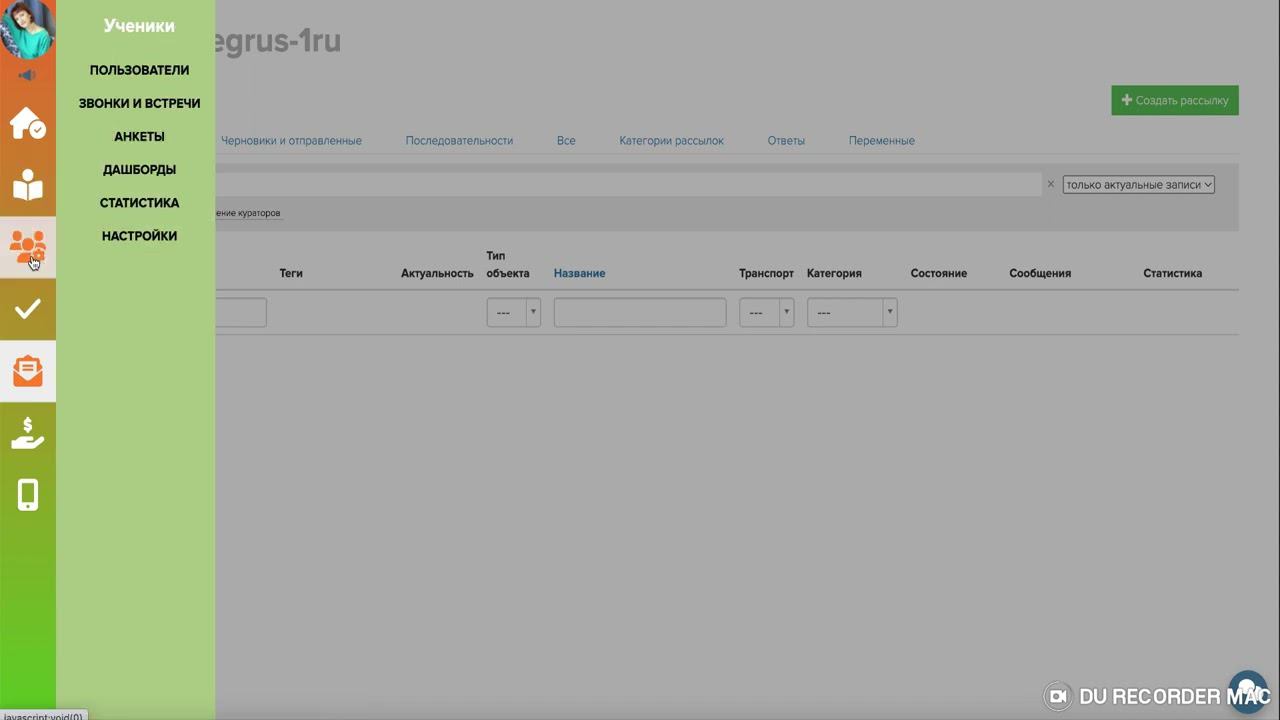
Task: Expand the только актуальные записи dropdown
Action: [1138, 184]
